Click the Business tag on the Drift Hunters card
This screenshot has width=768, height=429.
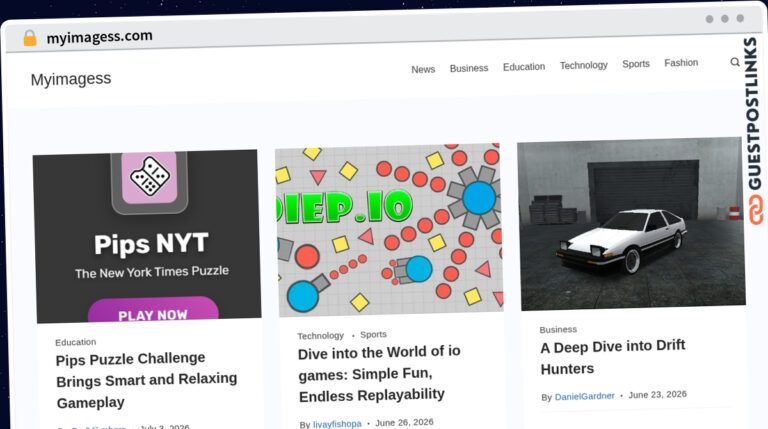click(558, 330)
